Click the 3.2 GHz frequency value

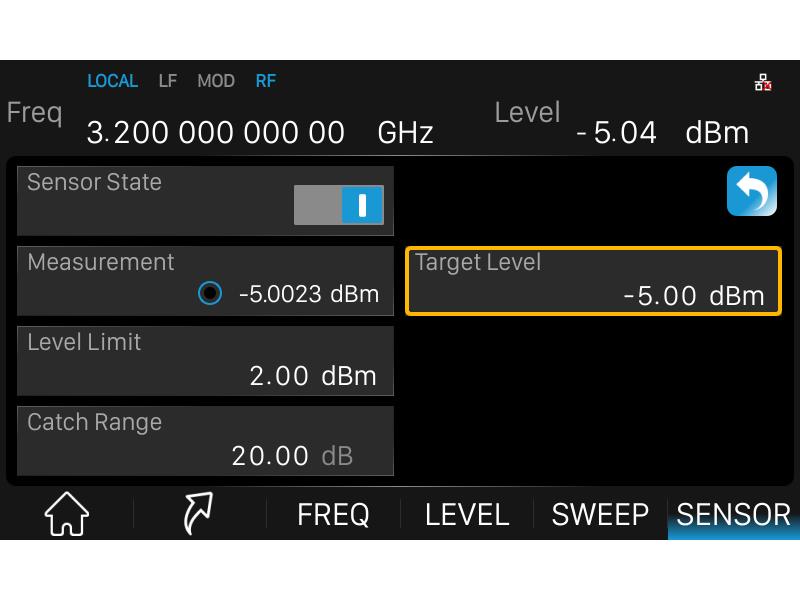point(215,133)
